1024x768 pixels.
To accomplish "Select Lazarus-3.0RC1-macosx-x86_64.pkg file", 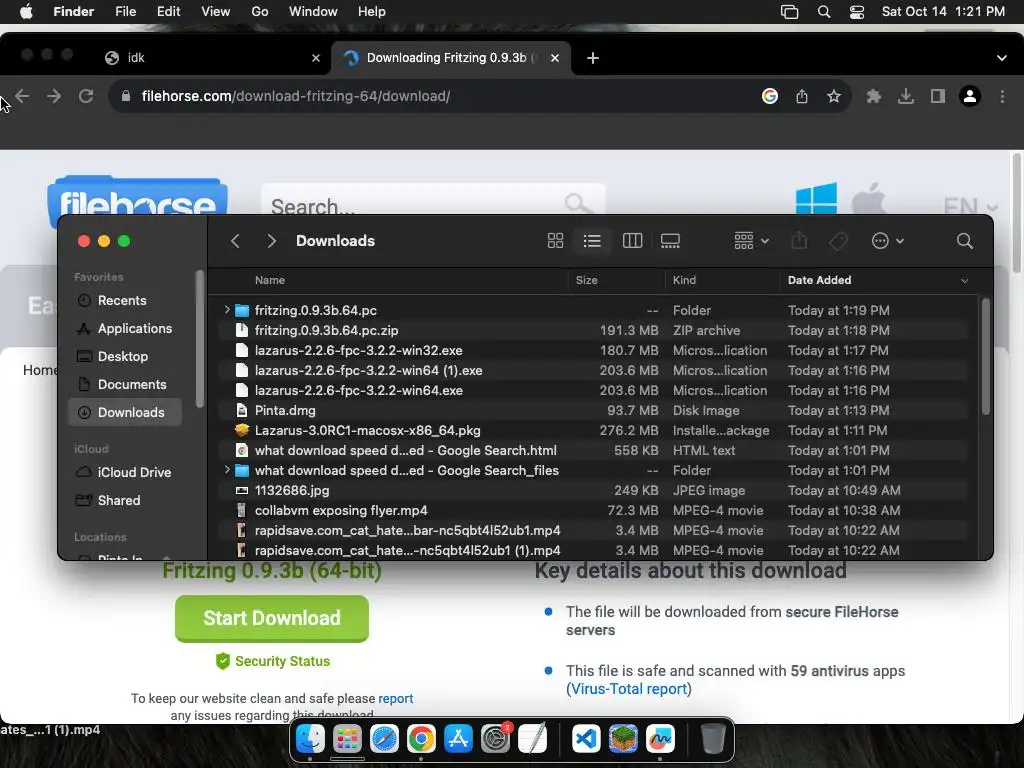I will [x=593, y=430].
